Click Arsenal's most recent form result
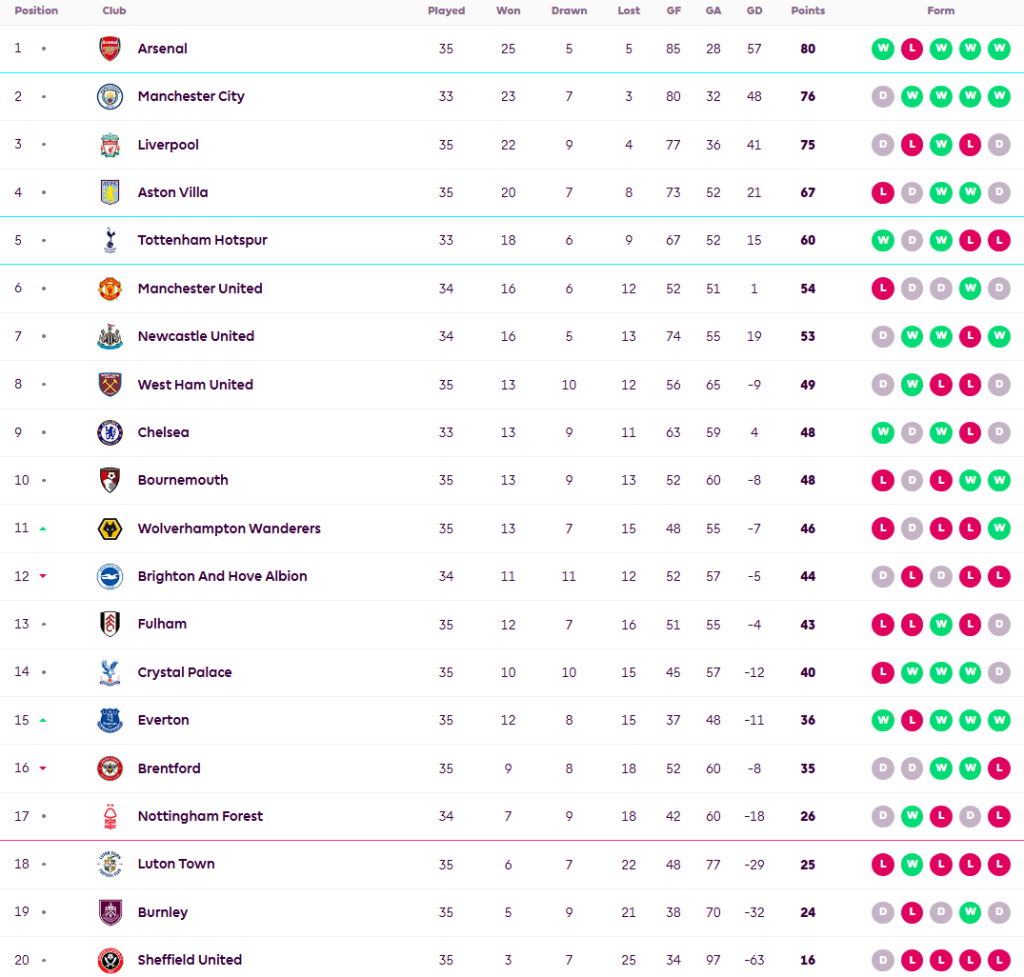This screenshot has width=1024, height=977. [x=999, y=49]
